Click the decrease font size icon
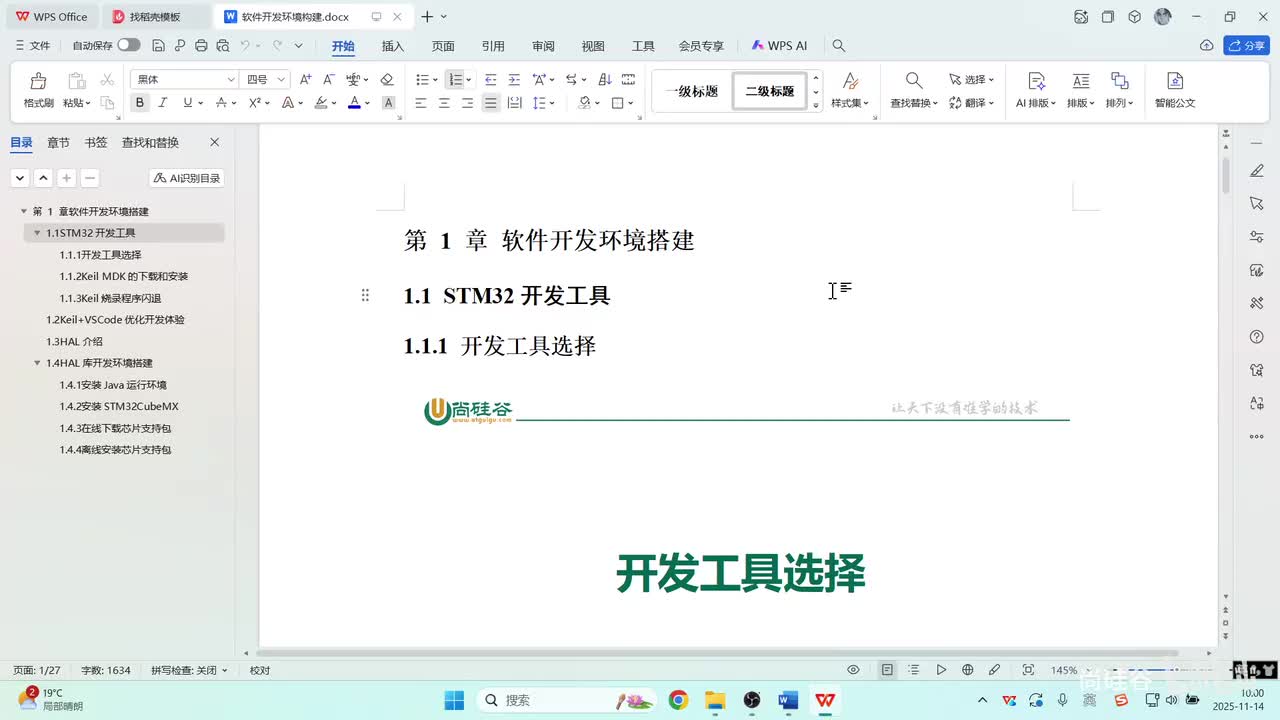Viewport: 1280px width, 720px height. (x=328, y=79)
